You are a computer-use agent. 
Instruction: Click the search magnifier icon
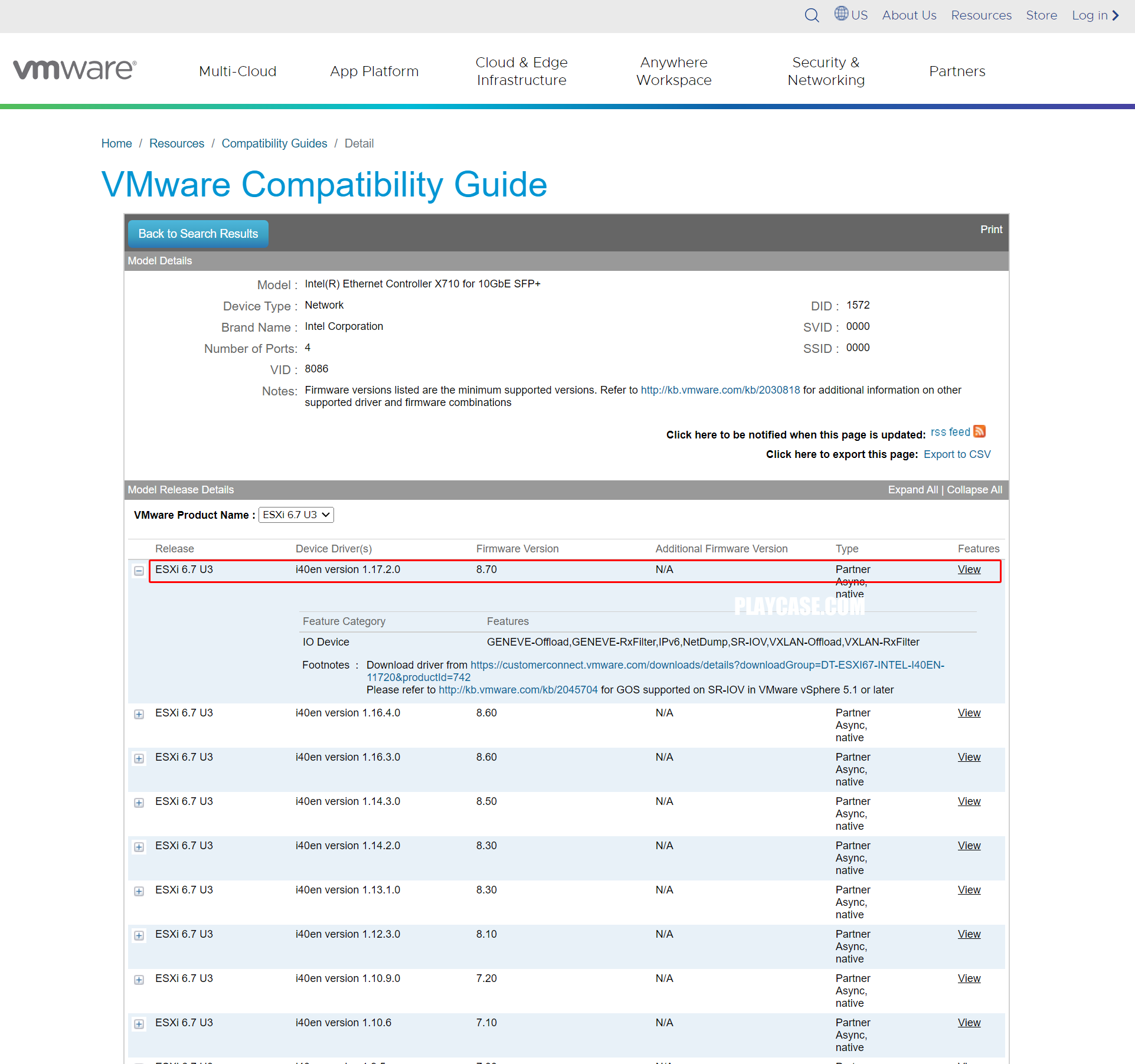[x=812, y=15]
